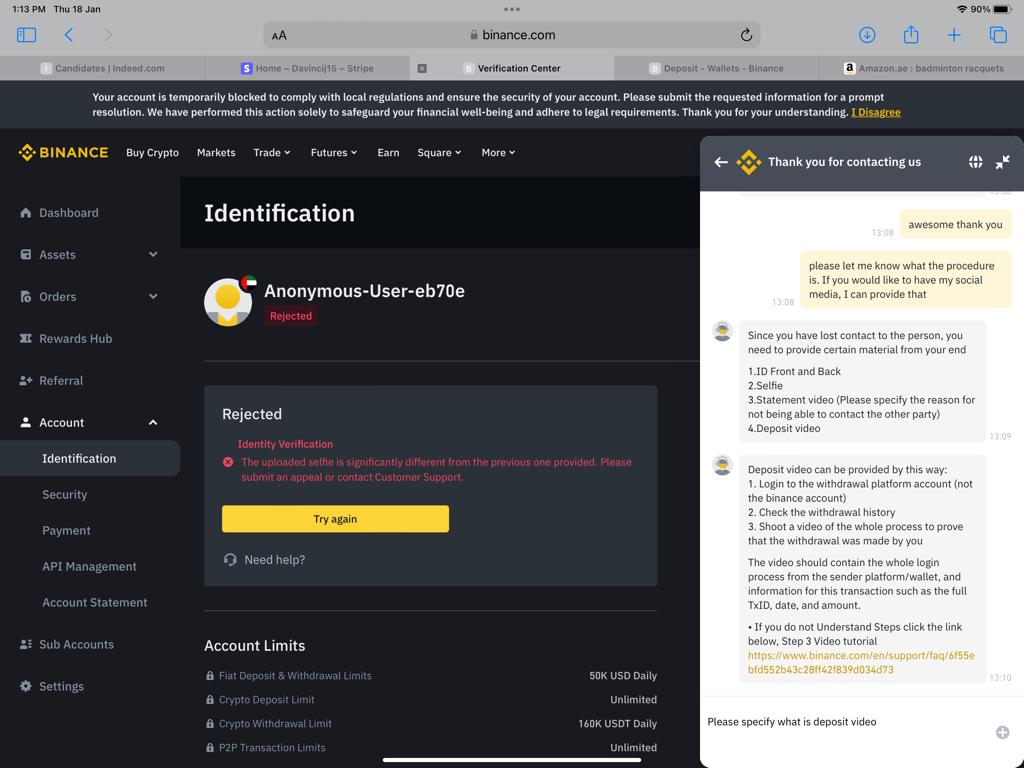
Task: Open the AA reader settings
Action: click(x=279, y=35)
